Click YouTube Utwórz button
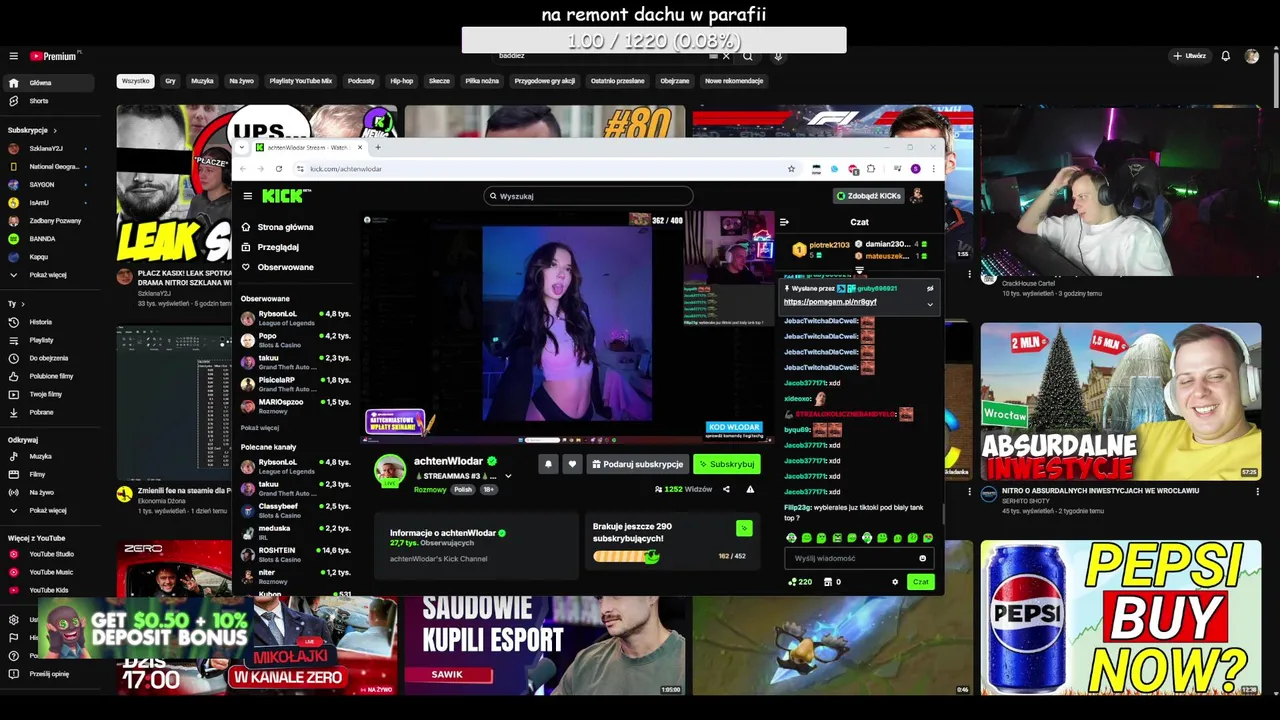The image size is (1280, 720). tap(1190, 56)
